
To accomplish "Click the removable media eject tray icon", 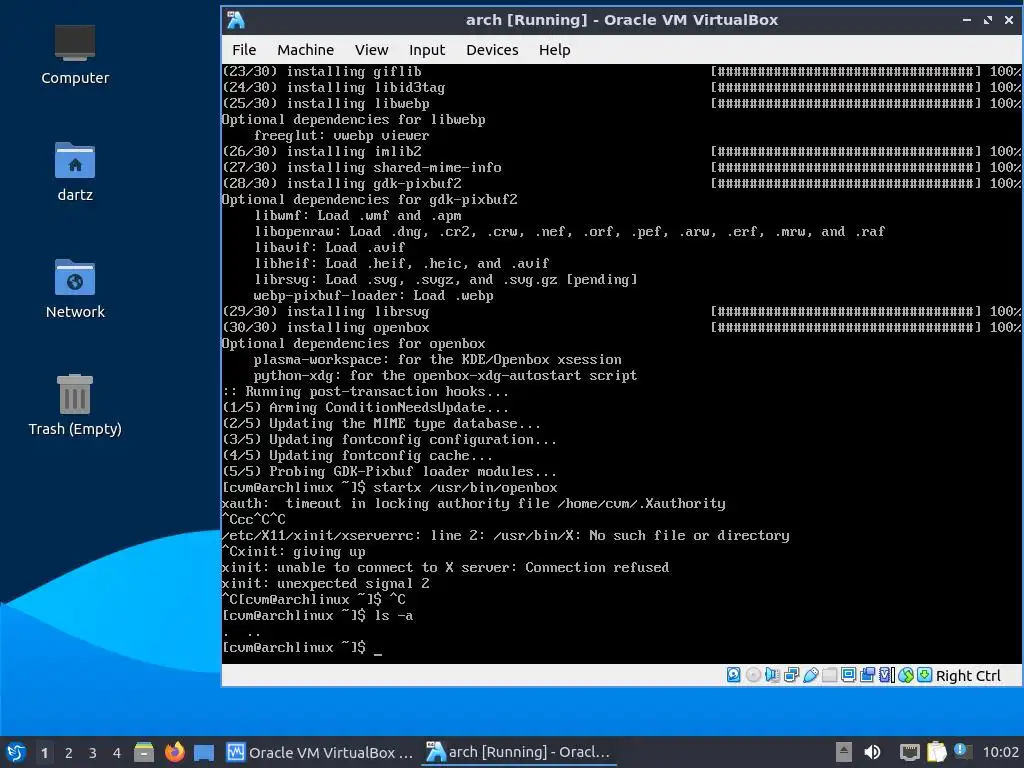I will click(x=844, y=752).
